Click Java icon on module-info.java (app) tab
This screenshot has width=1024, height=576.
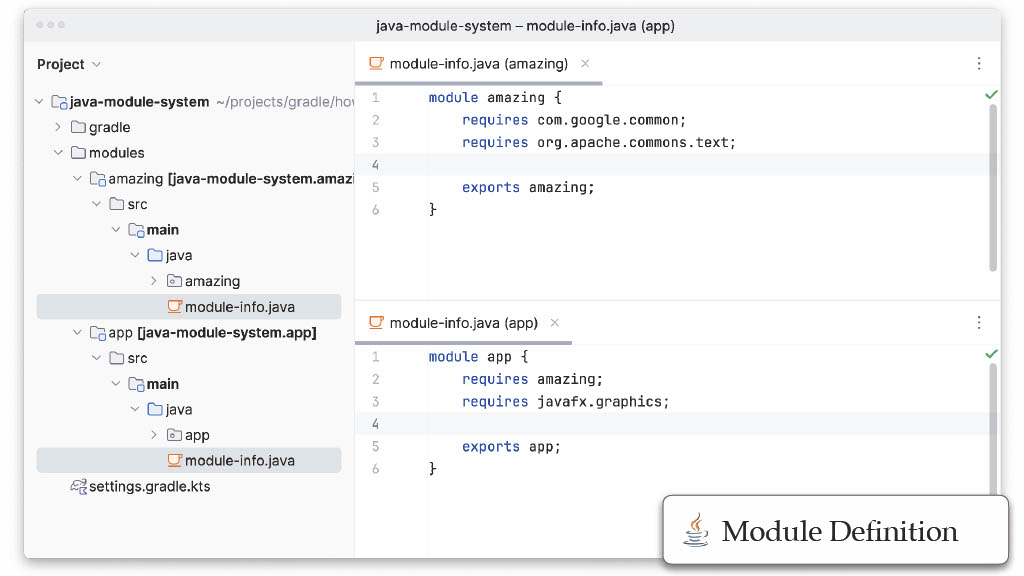376,323
